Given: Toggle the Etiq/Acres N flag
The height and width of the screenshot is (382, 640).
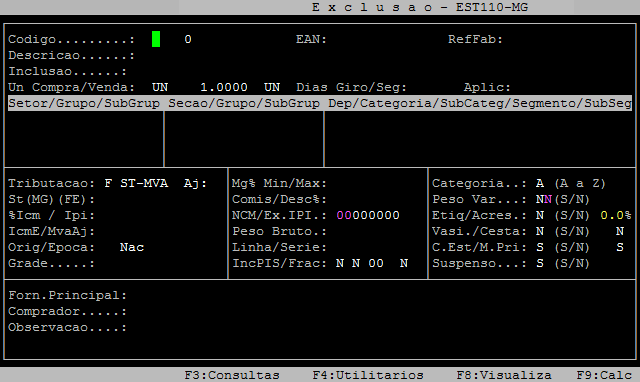Looking at the screenshot, I should 540,215.
